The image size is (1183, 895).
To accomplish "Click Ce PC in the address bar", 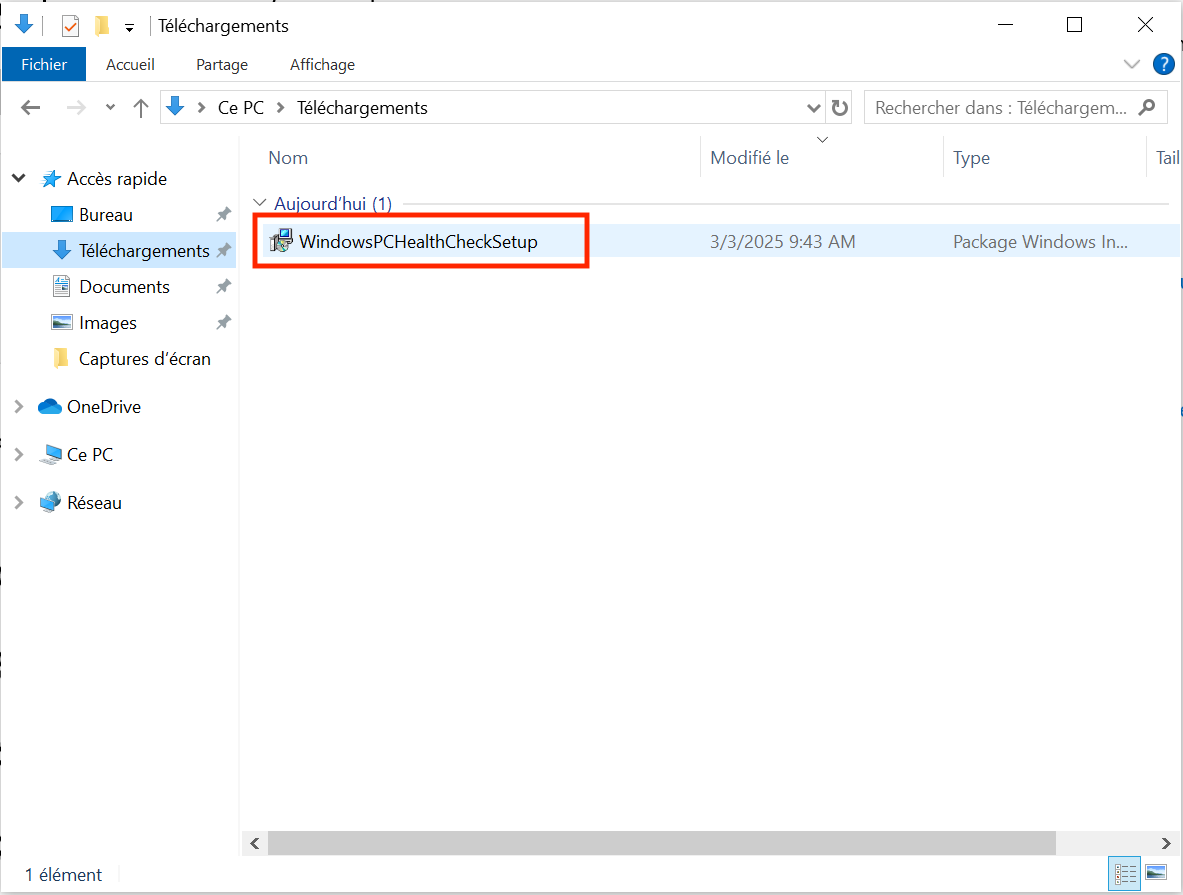I will coord(241,108).
